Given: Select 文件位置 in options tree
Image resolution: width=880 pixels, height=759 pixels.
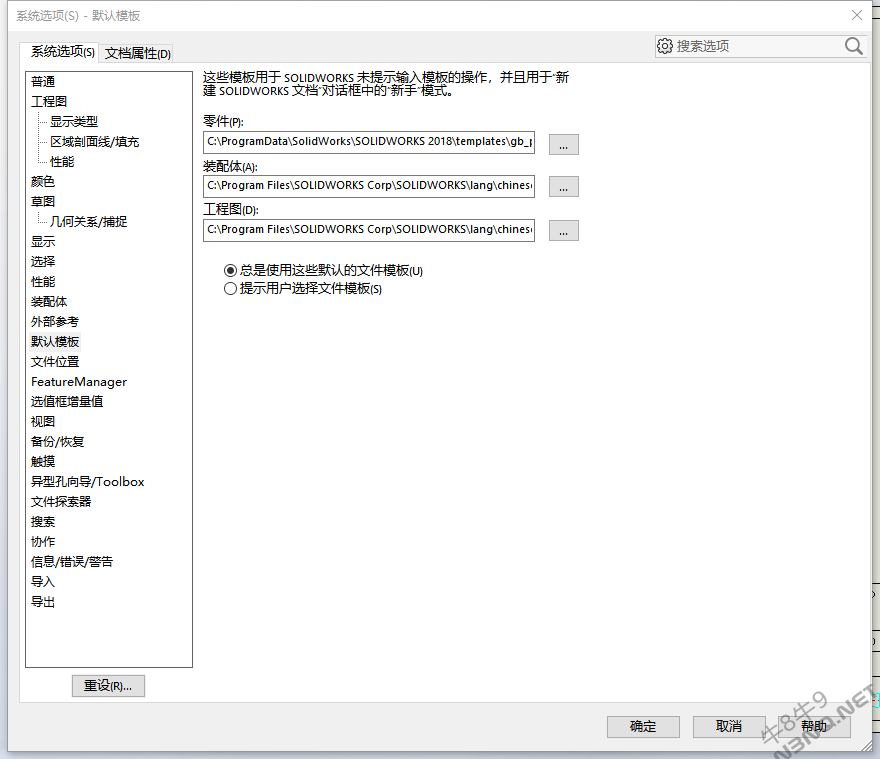Looking at the screenshot, I should point(54,362).
